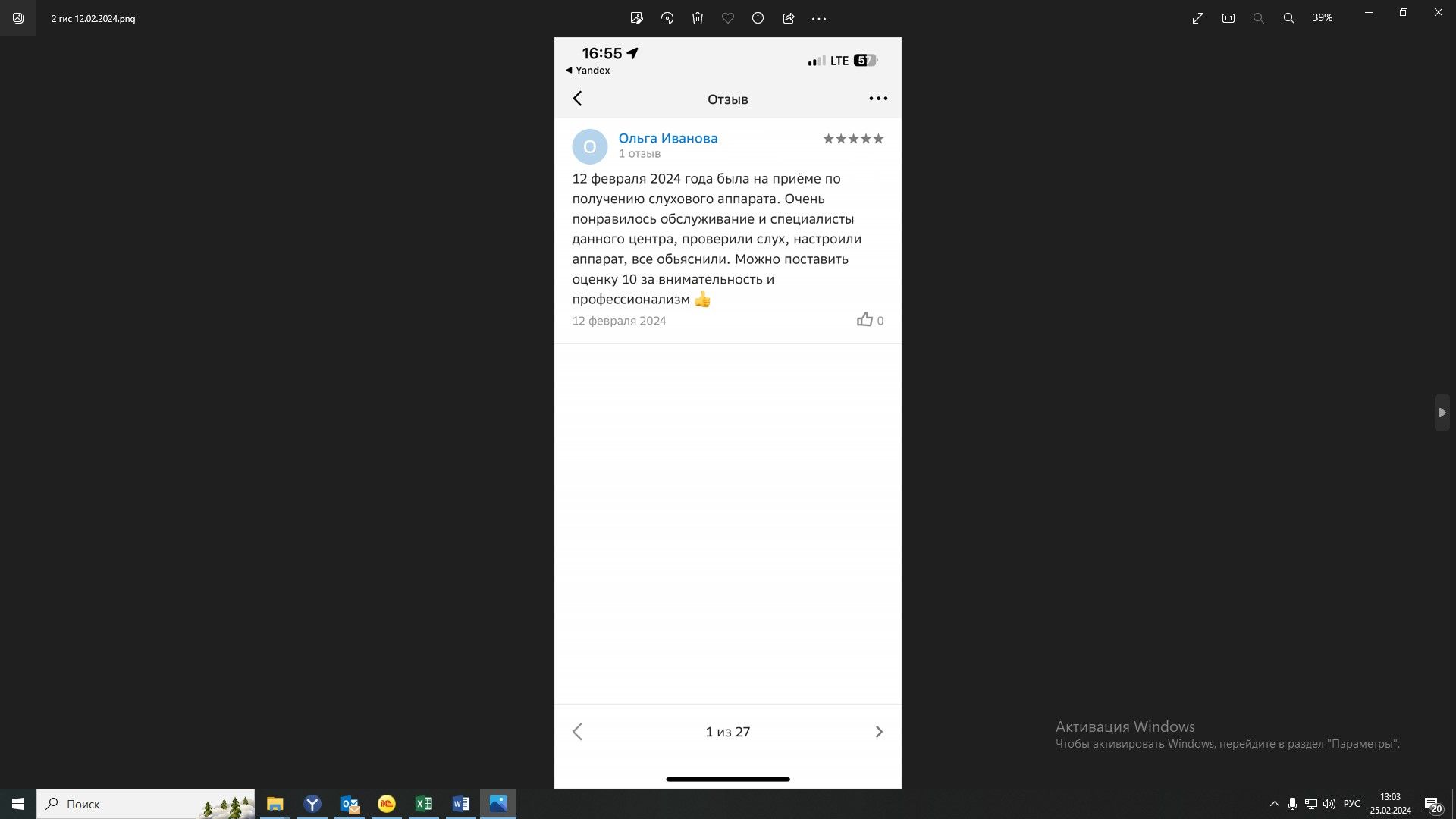Toggle the favorite heart icon
Viewport: 1456px width, 819px height.
[728, 18]
